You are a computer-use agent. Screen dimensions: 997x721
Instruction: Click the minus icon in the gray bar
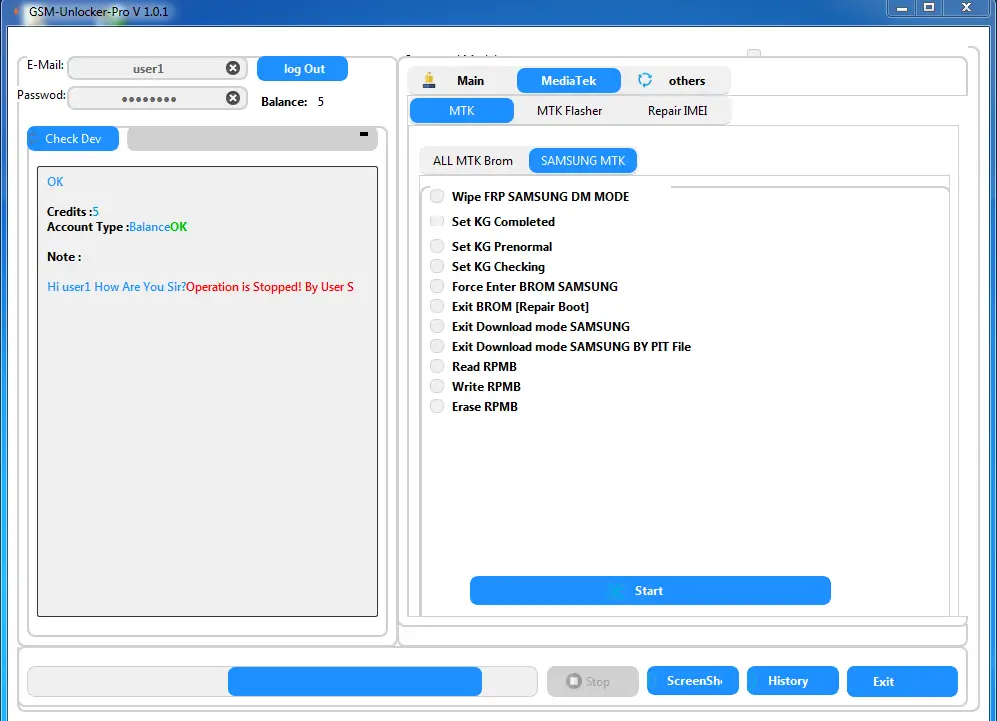(x=364, y=133)
